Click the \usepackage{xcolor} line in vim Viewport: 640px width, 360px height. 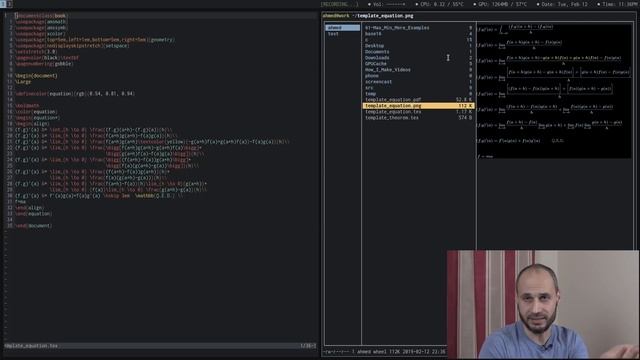tap(40, 34)
